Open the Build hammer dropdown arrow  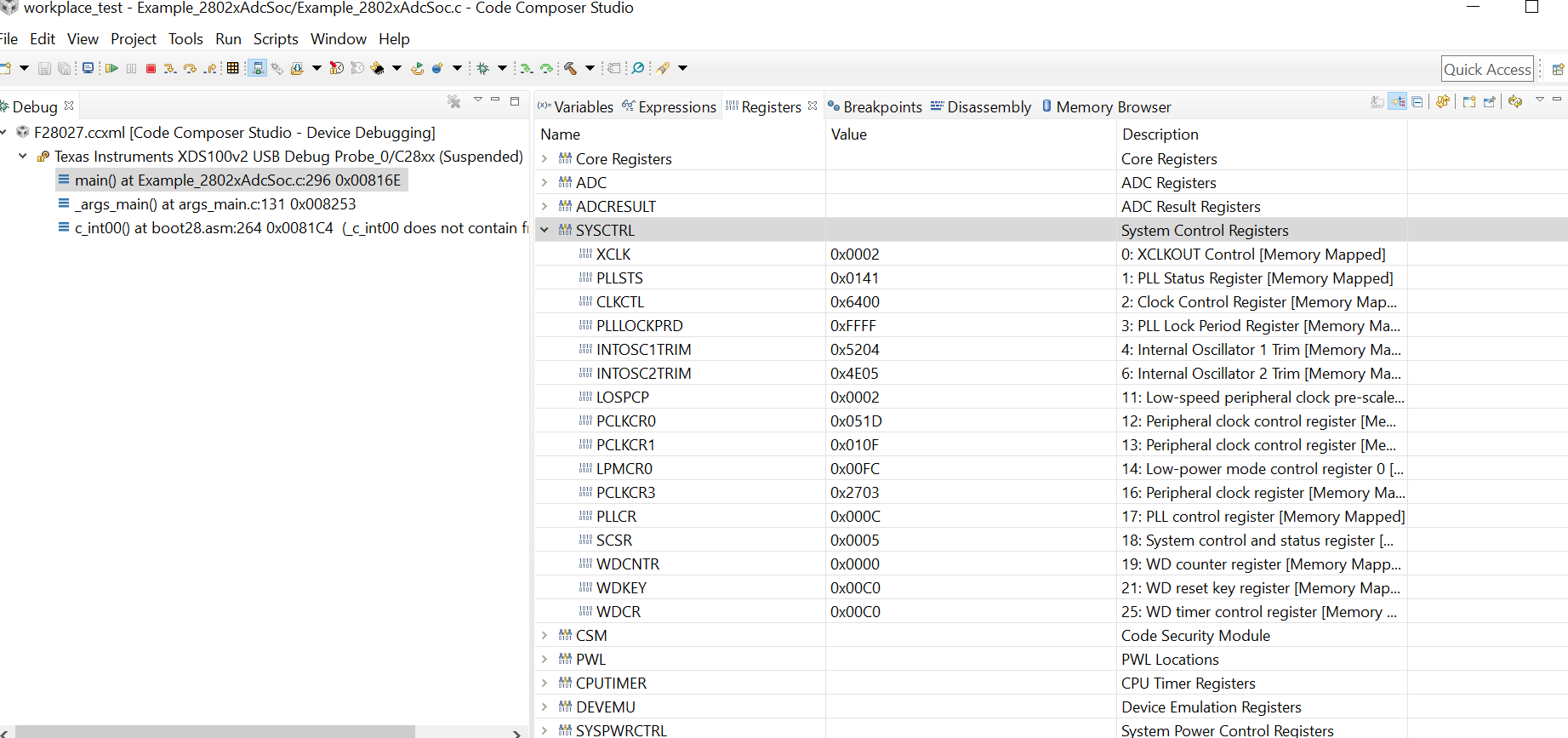coord(590,68)
